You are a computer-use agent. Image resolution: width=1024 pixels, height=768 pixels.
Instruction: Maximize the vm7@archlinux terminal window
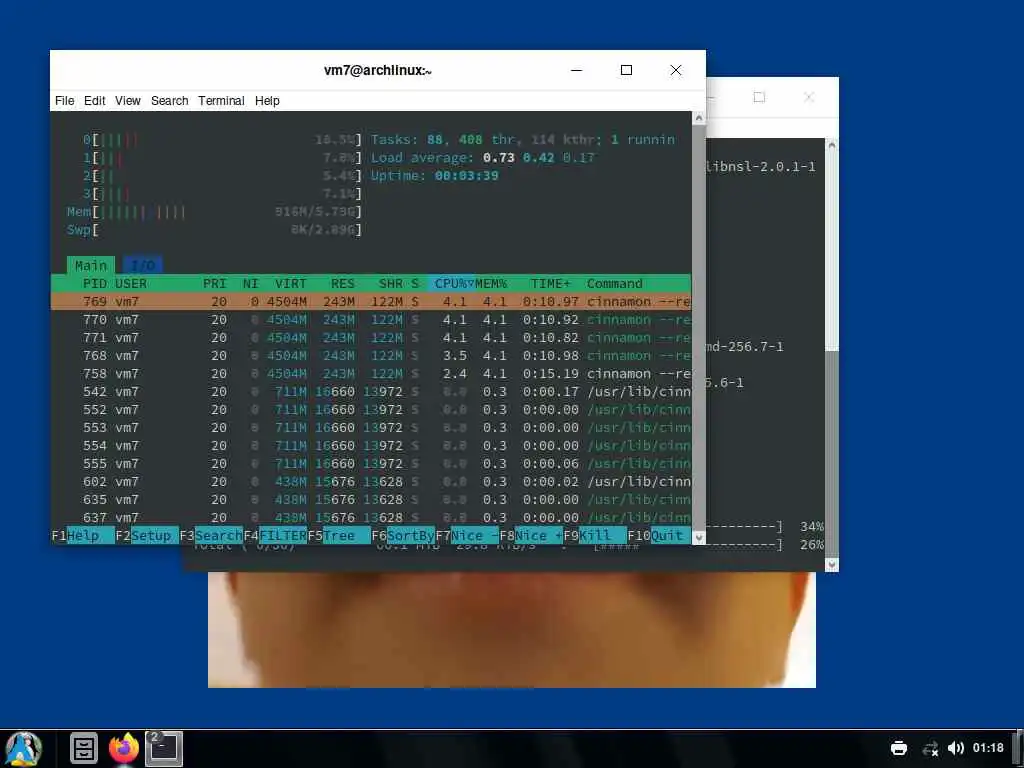[626, 70]
